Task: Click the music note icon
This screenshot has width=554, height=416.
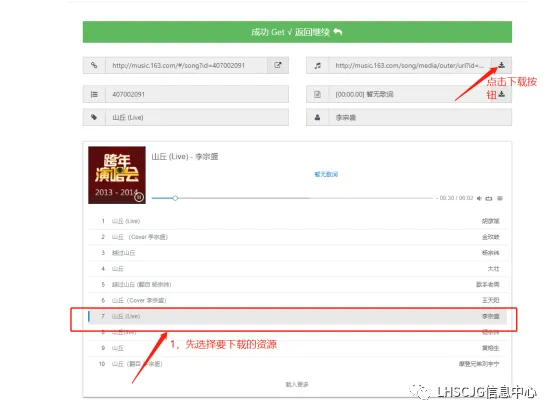Action: point(318,65)
